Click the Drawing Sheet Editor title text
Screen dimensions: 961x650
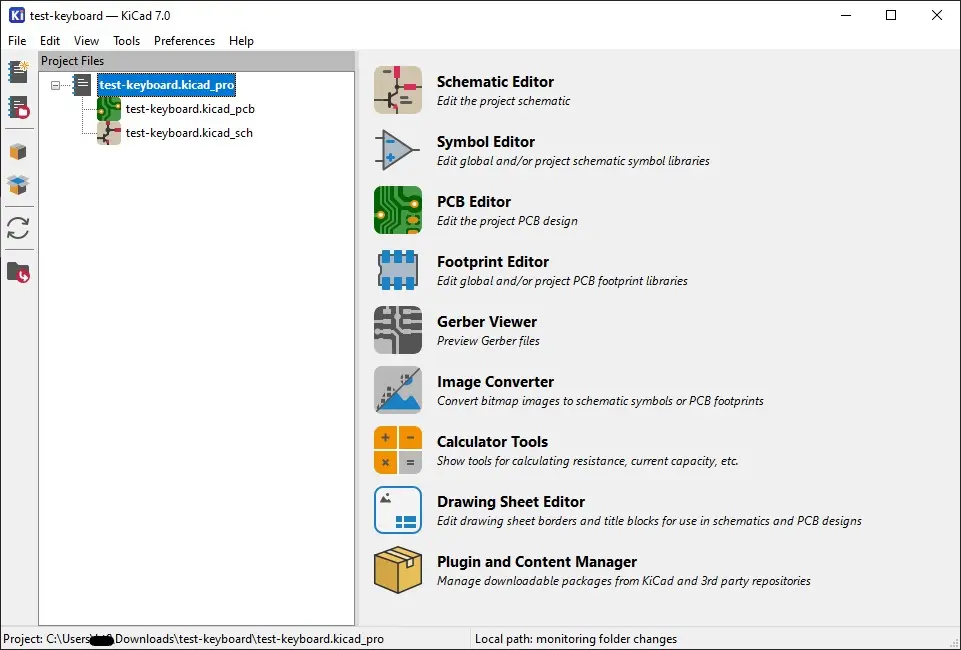511,502
